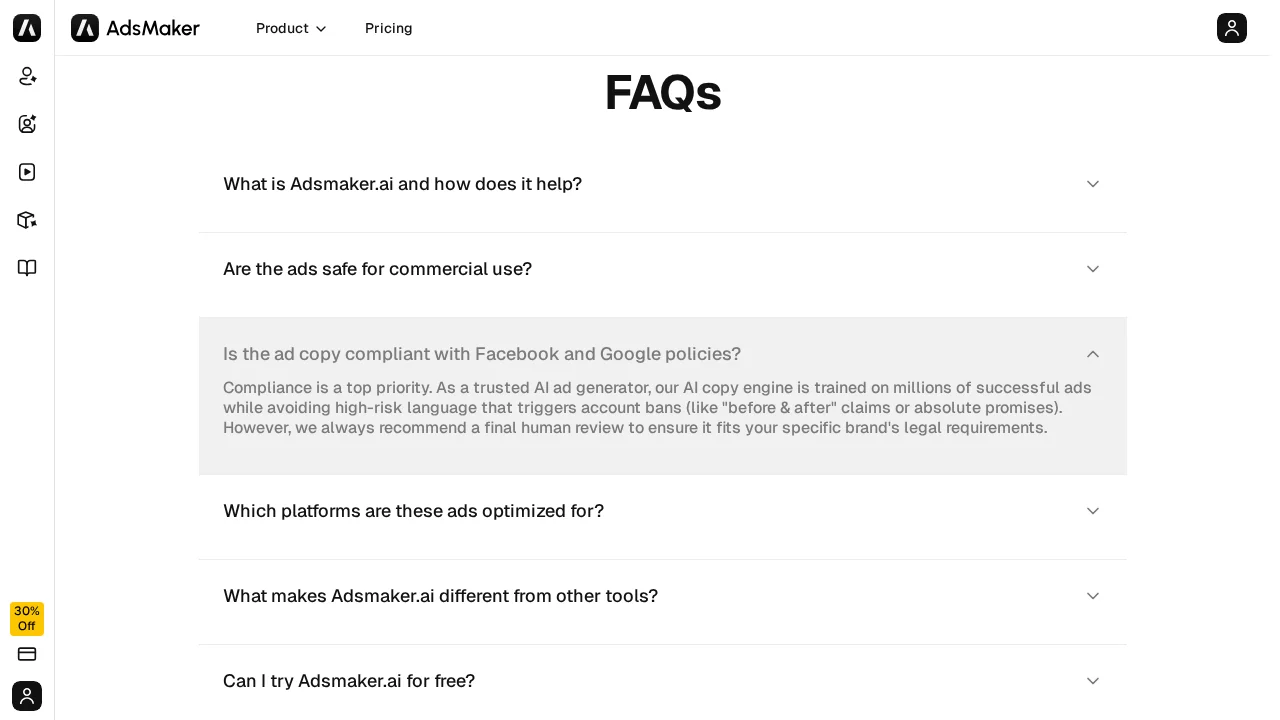Click the chevron beside the commercial use question
Viewport: 1280px width, 720px height.
(1093, 269)
